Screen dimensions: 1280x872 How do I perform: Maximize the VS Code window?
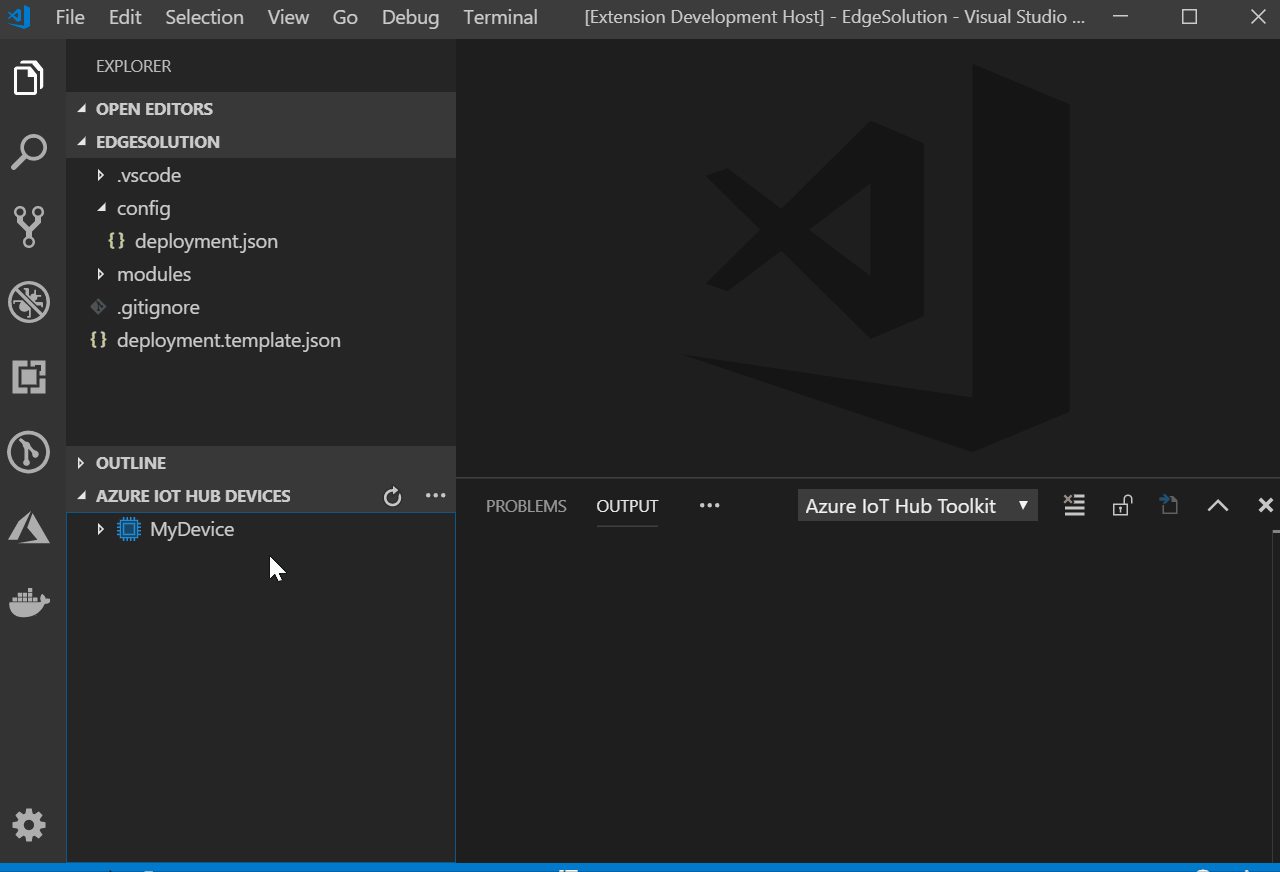[1189, 17]
